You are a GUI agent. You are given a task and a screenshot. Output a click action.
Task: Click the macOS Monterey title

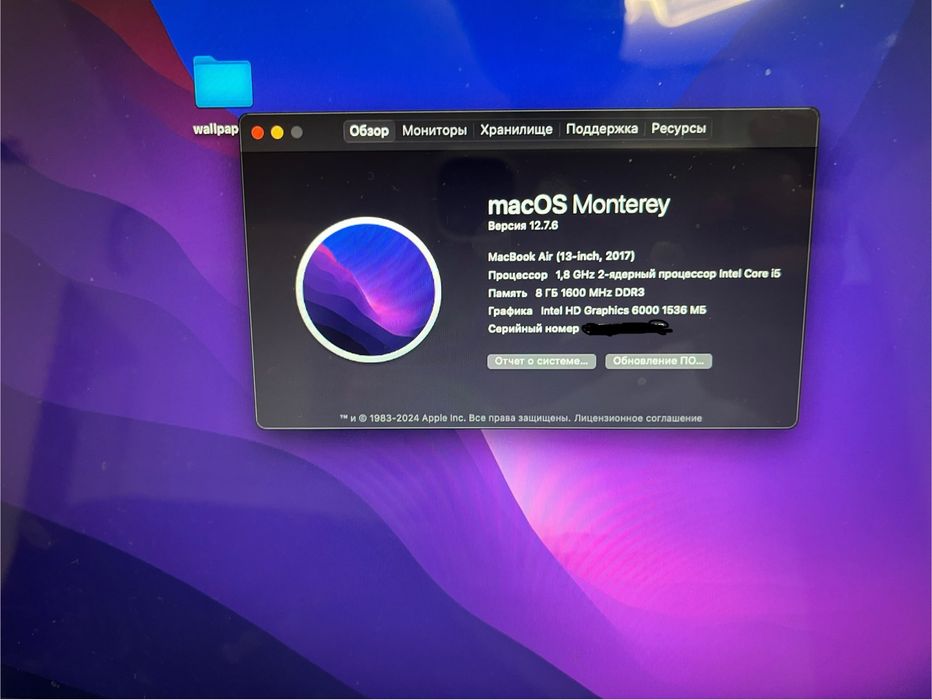(578, 204)
